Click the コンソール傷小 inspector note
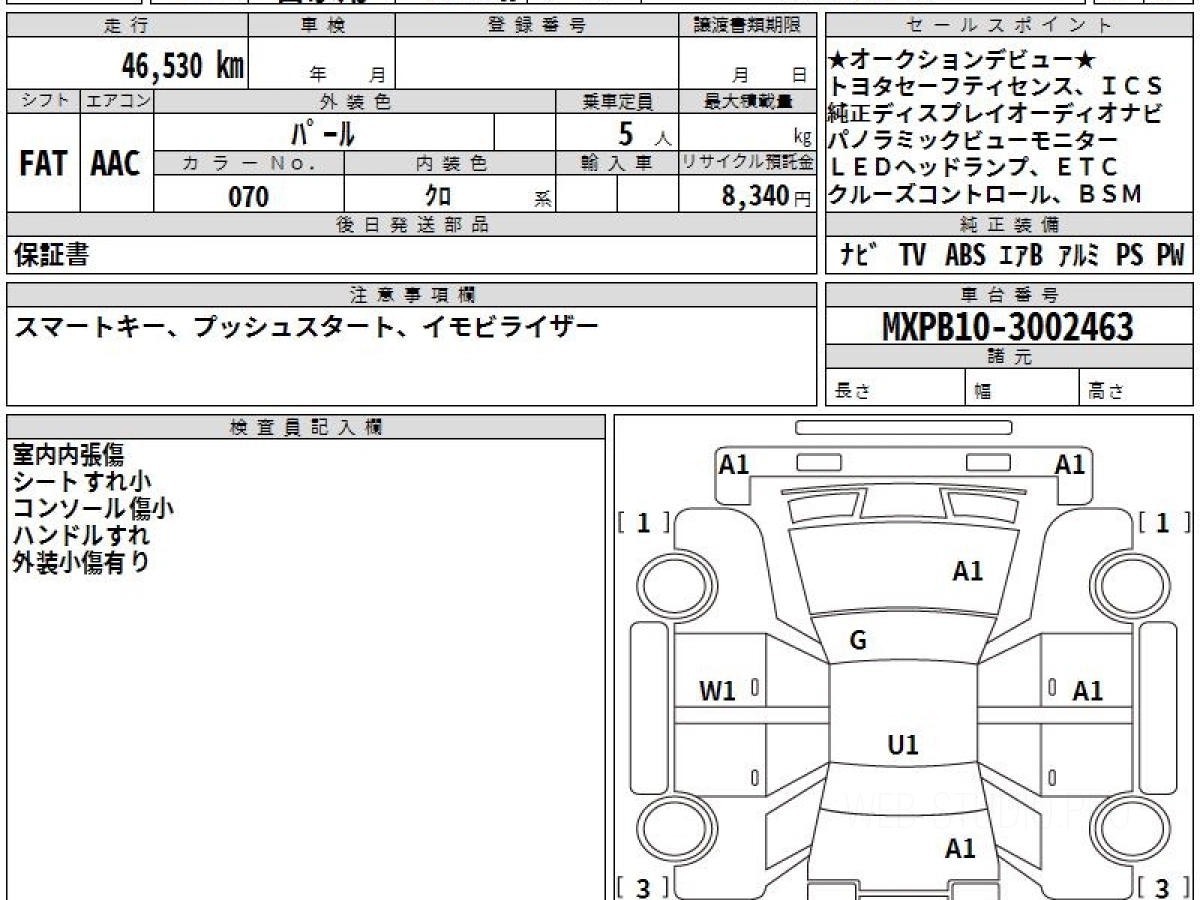 tap(93, 508)
